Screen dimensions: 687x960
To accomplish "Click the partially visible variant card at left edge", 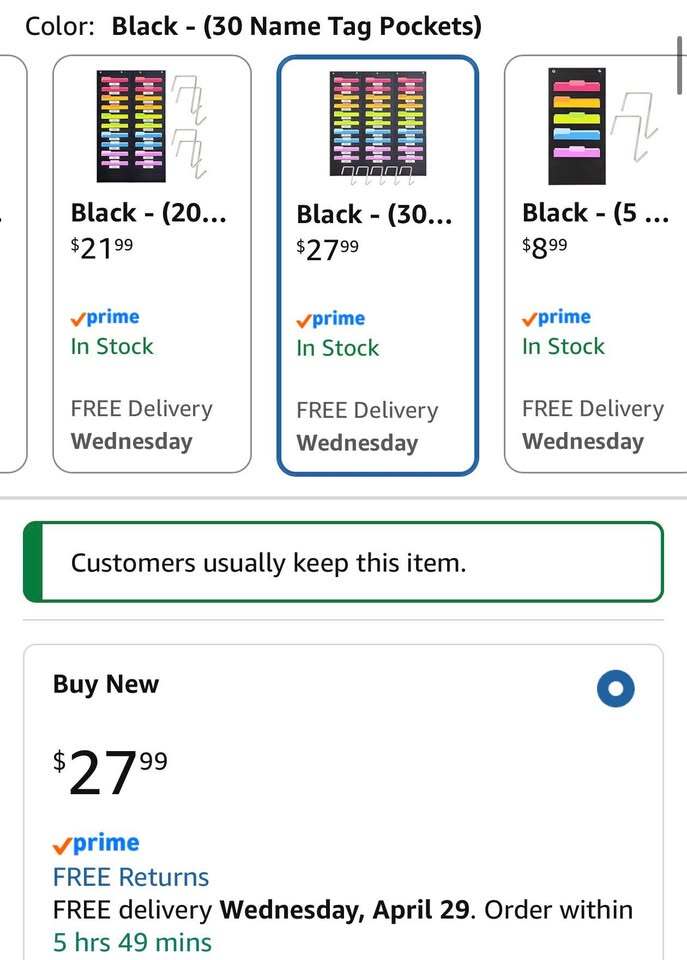I will click(x=12, y=264).
